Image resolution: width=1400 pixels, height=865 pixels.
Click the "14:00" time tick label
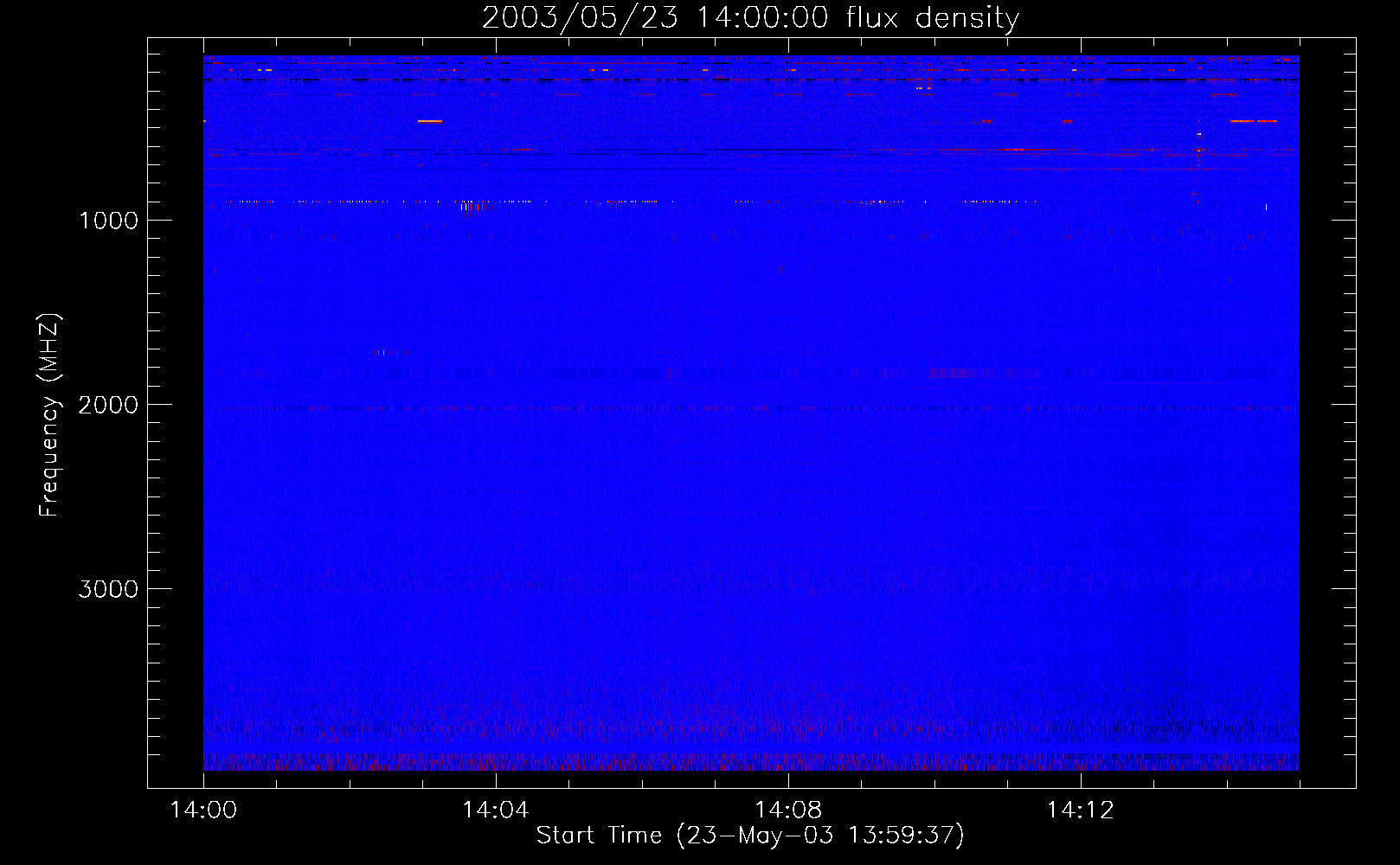coord(203,811)
